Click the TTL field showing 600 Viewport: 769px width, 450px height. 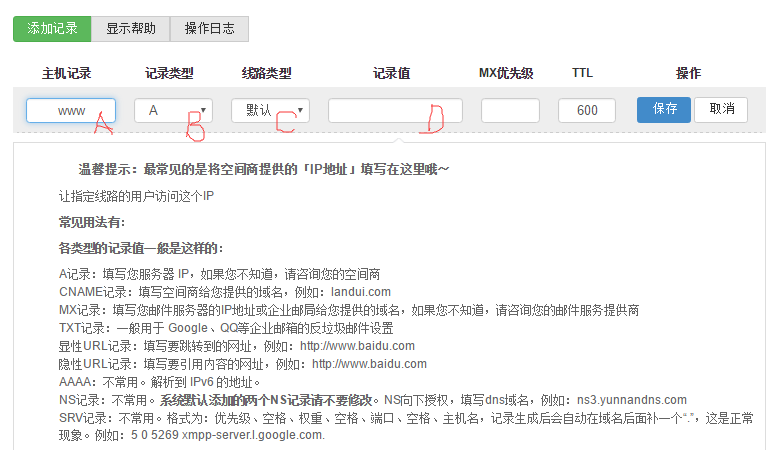pyautogui.click(x=587, y=110)
